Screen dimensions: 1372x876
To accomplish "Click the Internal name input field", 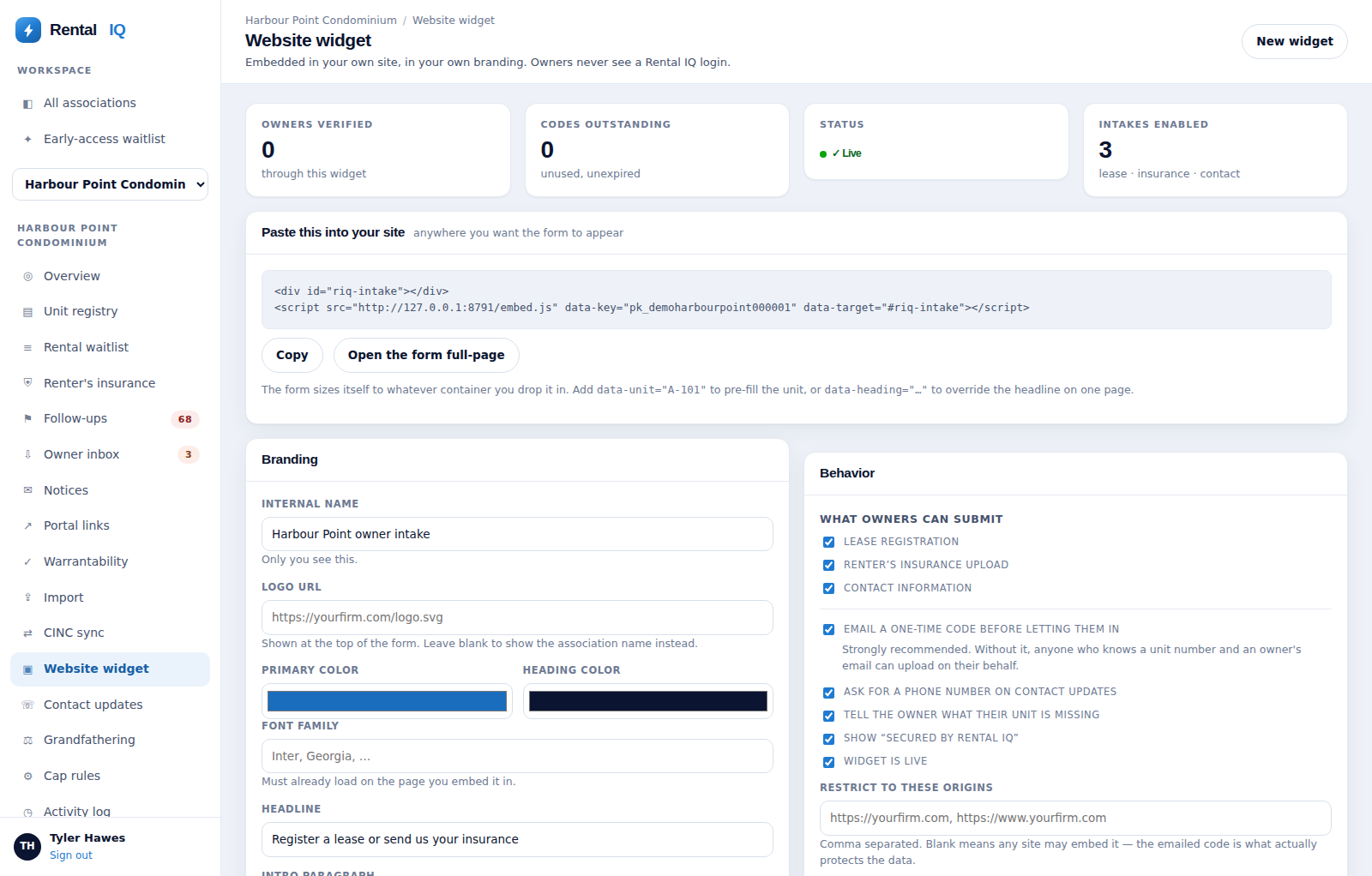I will pyautogui.click(x=517, y=534).
